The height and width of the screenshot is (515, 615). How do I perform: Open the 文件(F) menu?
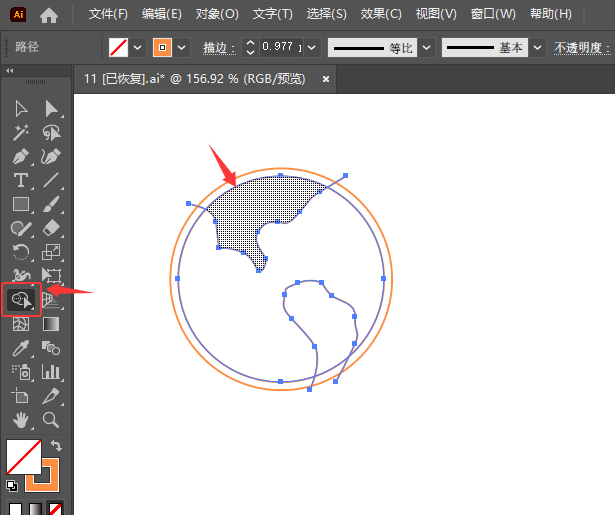pyautogui.click(x=108, y=15)
